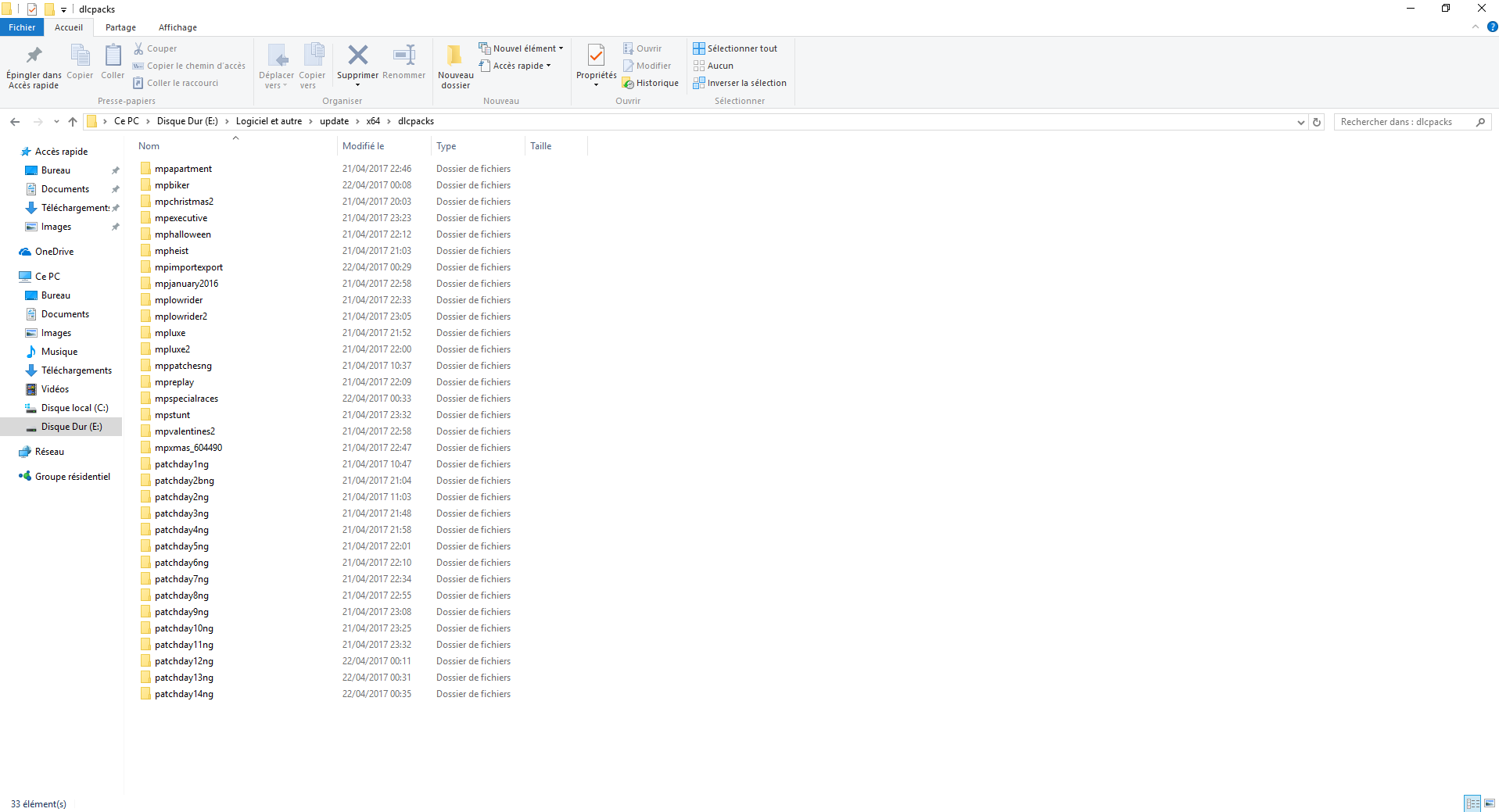
Task: Click the Rechercher dans dlcpacks search field
Action: pos(1404,122)
